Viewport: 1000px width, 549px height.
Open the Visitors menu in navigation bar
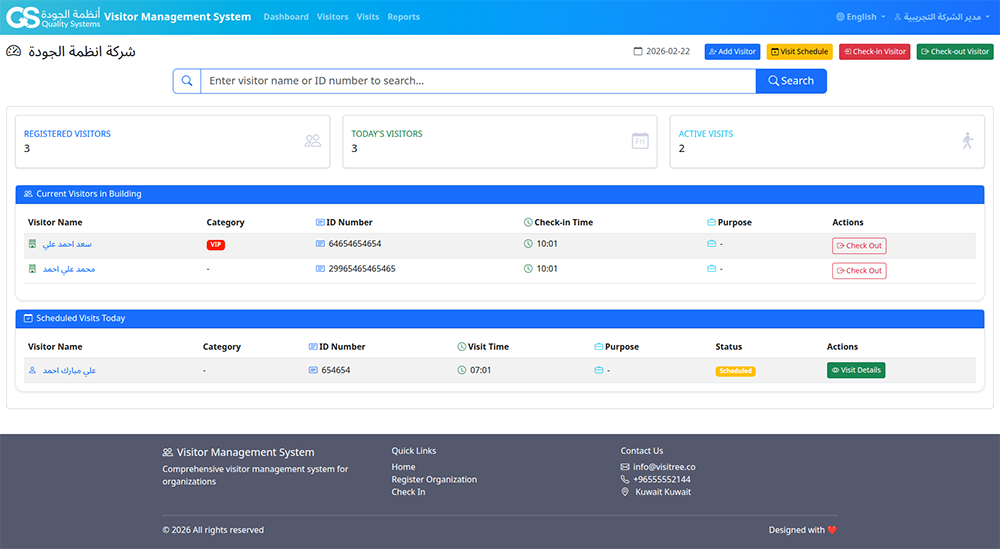332,17
